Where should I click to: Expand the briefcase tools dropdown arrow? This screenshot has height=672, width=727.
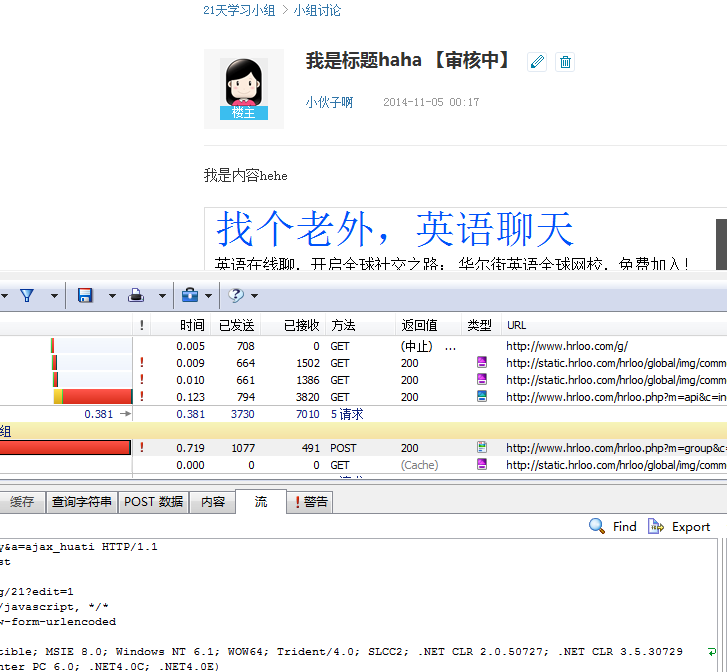209,295
